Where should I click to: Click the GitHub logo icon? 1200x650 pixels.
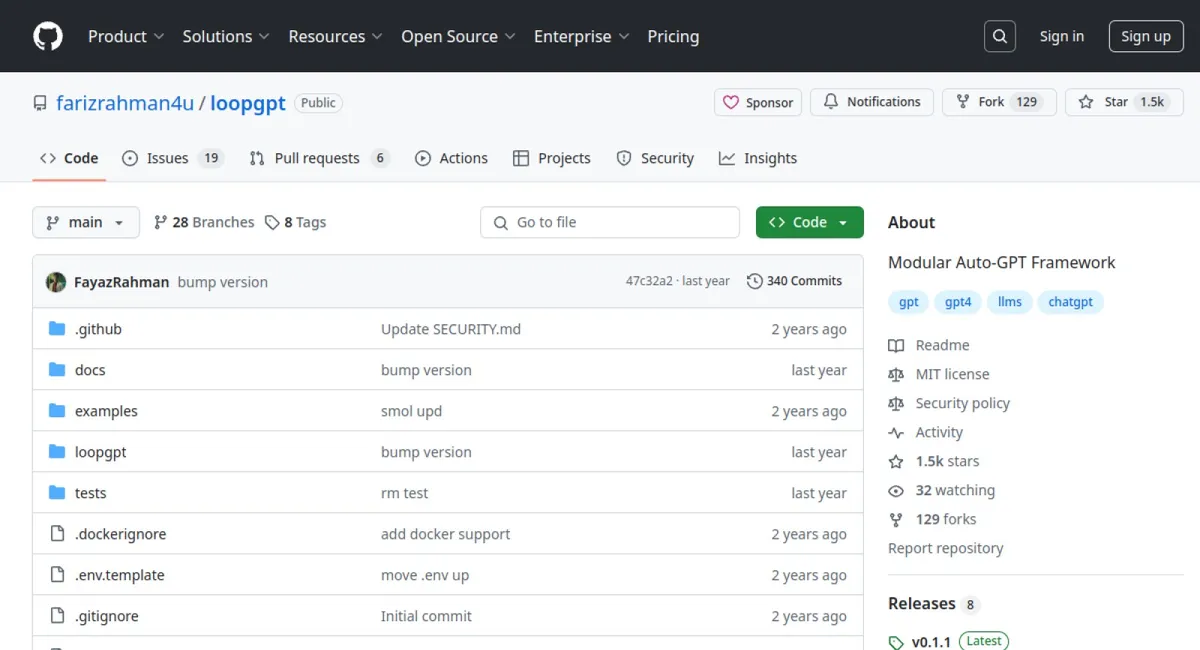(48, 36)
